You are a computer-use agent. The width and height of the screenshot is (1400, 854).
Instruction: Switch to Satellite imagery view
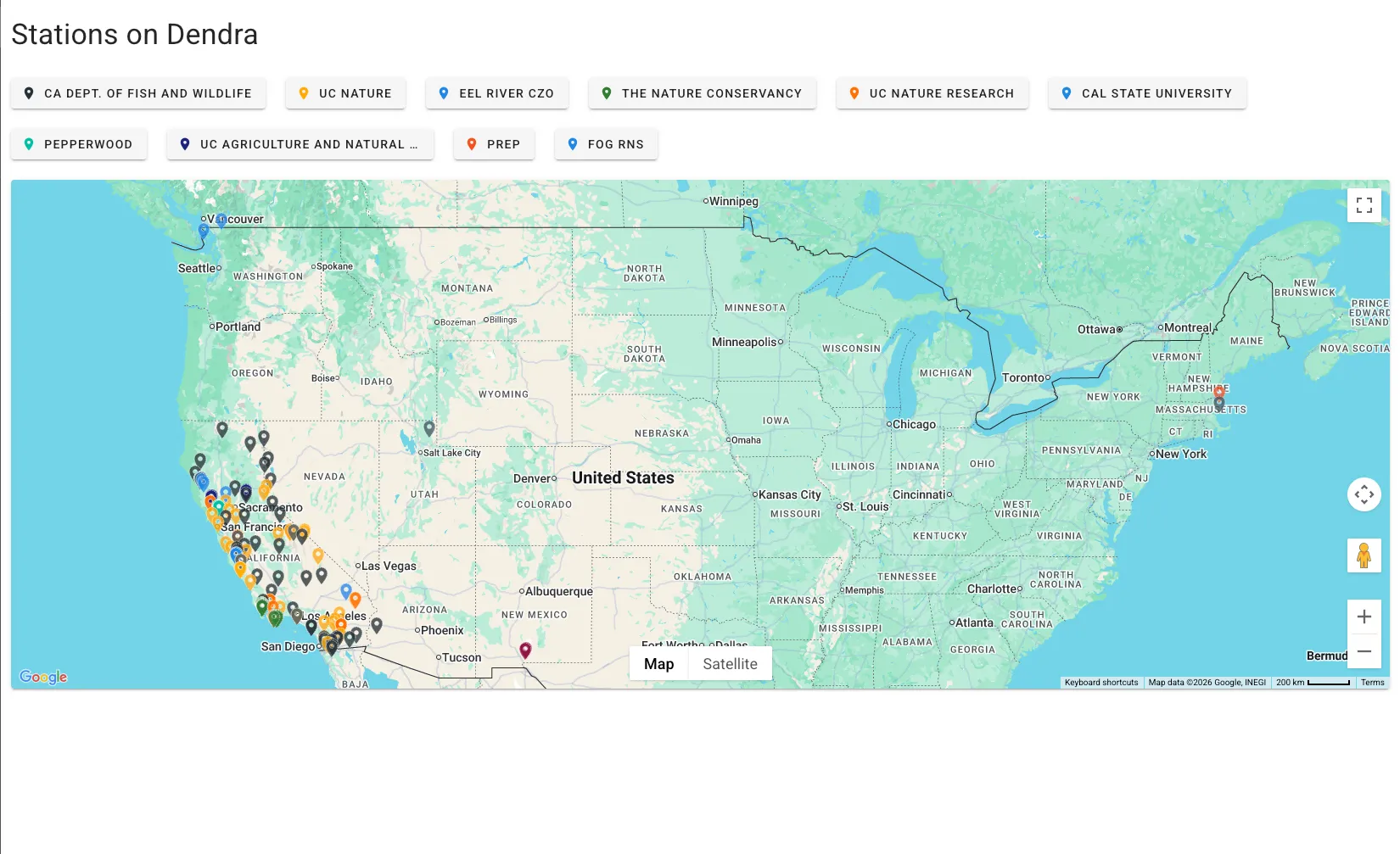coord(730,664)
